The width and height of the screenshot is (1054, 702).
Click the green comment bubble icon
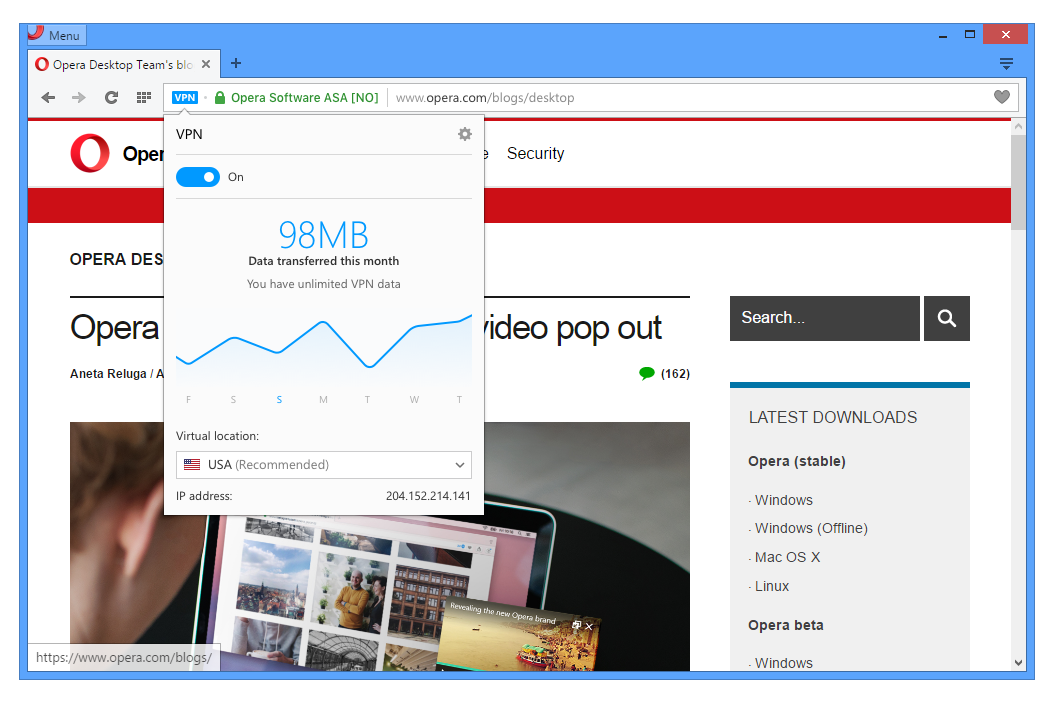pyautogui.click(x=646, y=372)
